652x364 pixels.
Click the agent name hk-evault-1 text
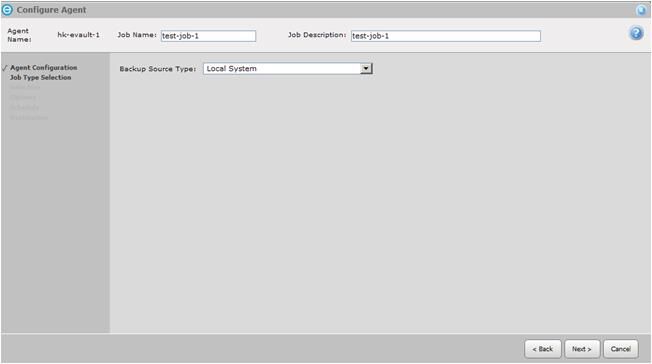79,35
